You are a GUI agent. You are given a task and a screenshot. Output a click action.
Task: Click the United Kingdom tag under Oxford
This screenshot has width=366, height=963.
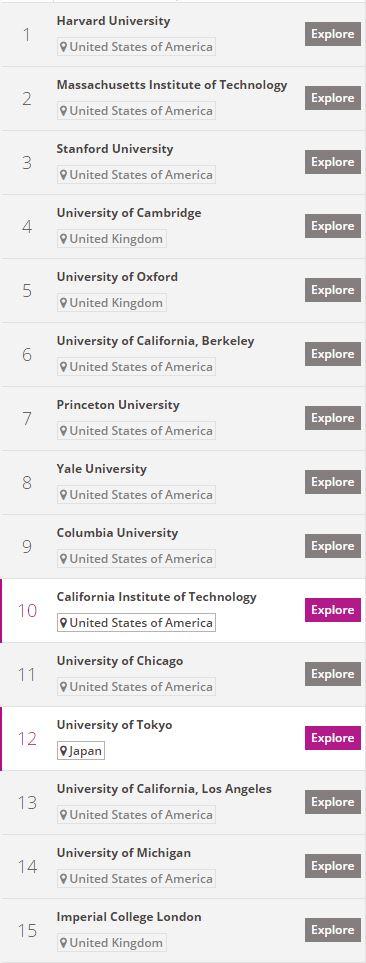click(112, 303)
